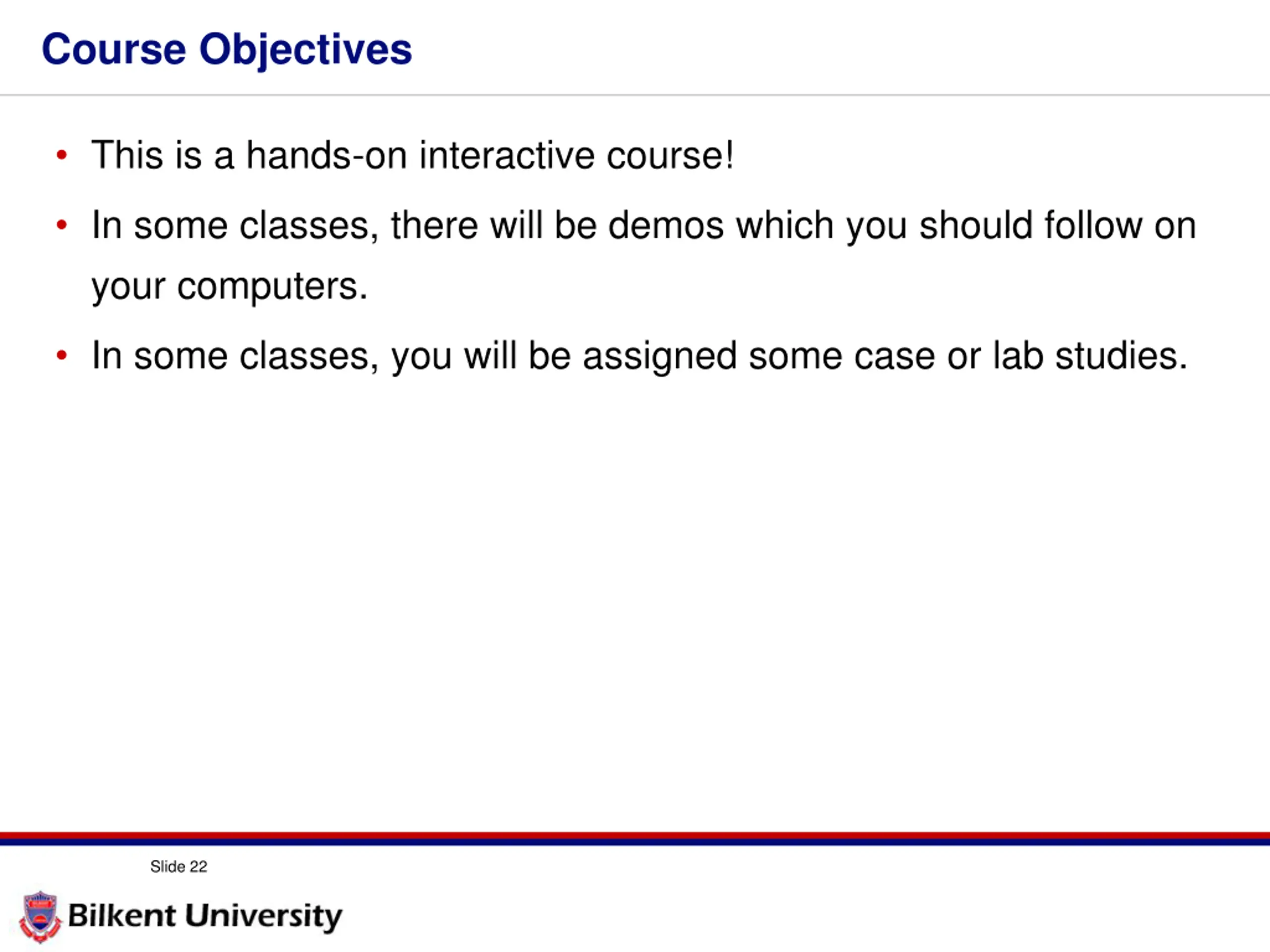
Task: Click the word 'University' in the footer
Action: pyautogui.click(x=263, y=916)
